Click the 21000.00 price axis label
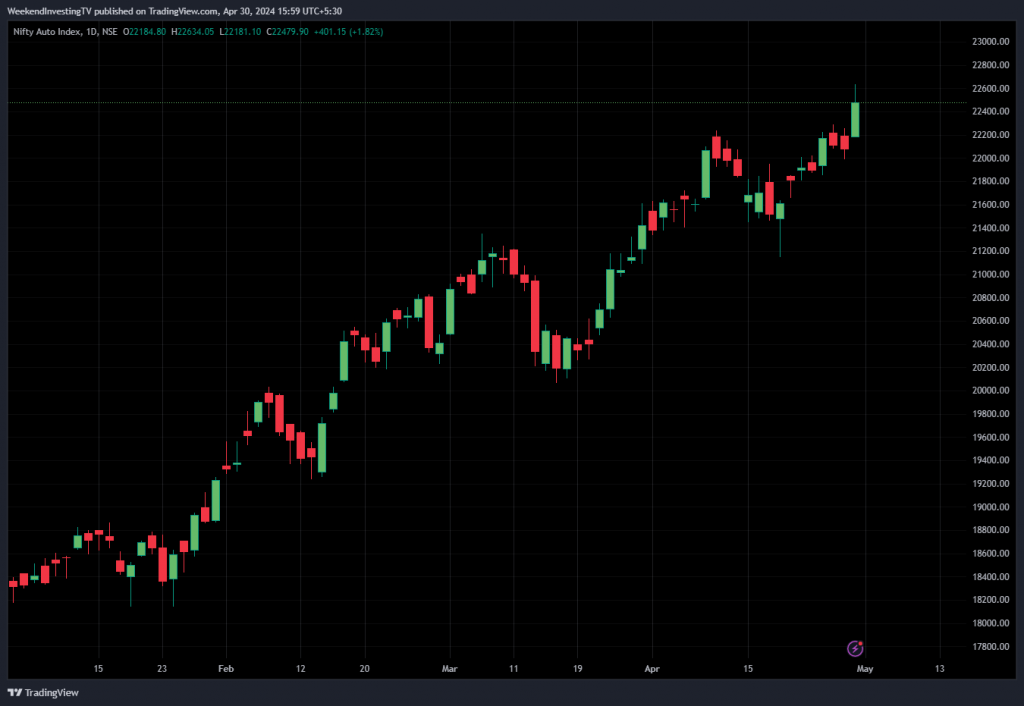Image resolution: width=1024 pixels, height=706 pixels. 990,274
